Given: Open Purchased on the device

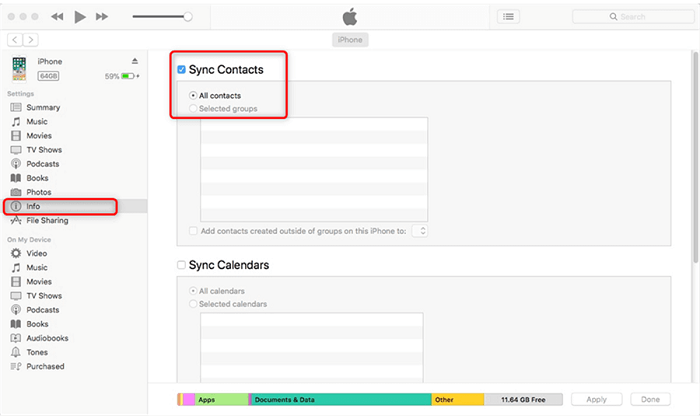Looking at the screenshot, I should [x=44, y=366].
